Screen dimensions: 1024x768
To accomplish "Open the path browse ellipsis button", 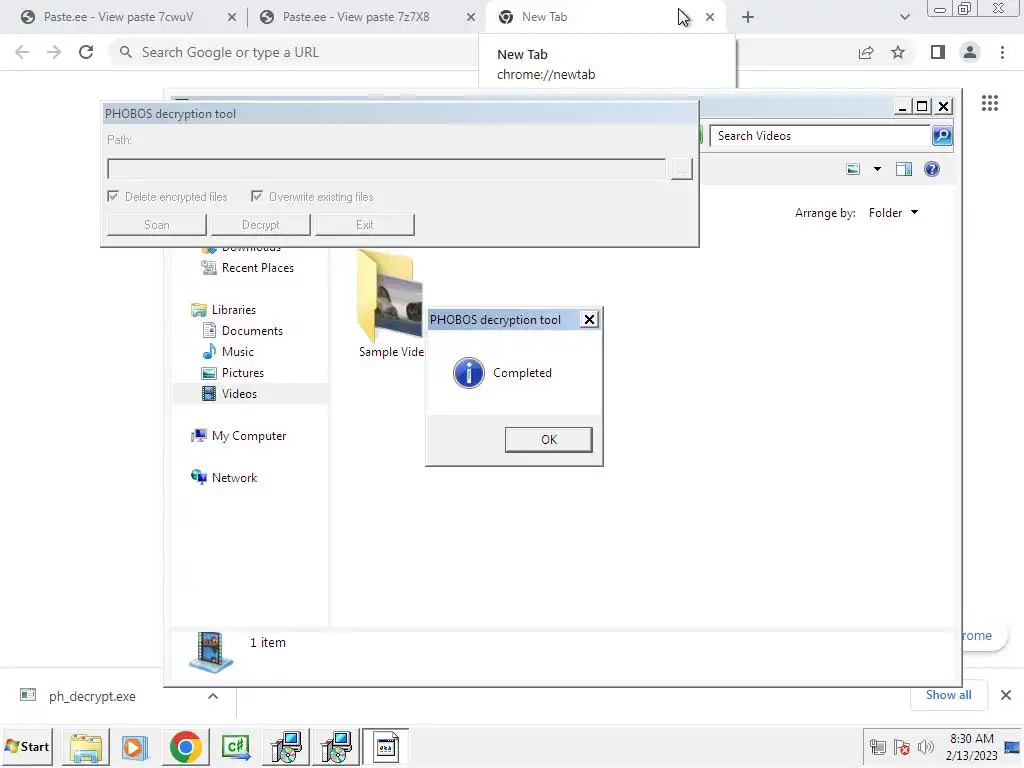I will (682, 169).
